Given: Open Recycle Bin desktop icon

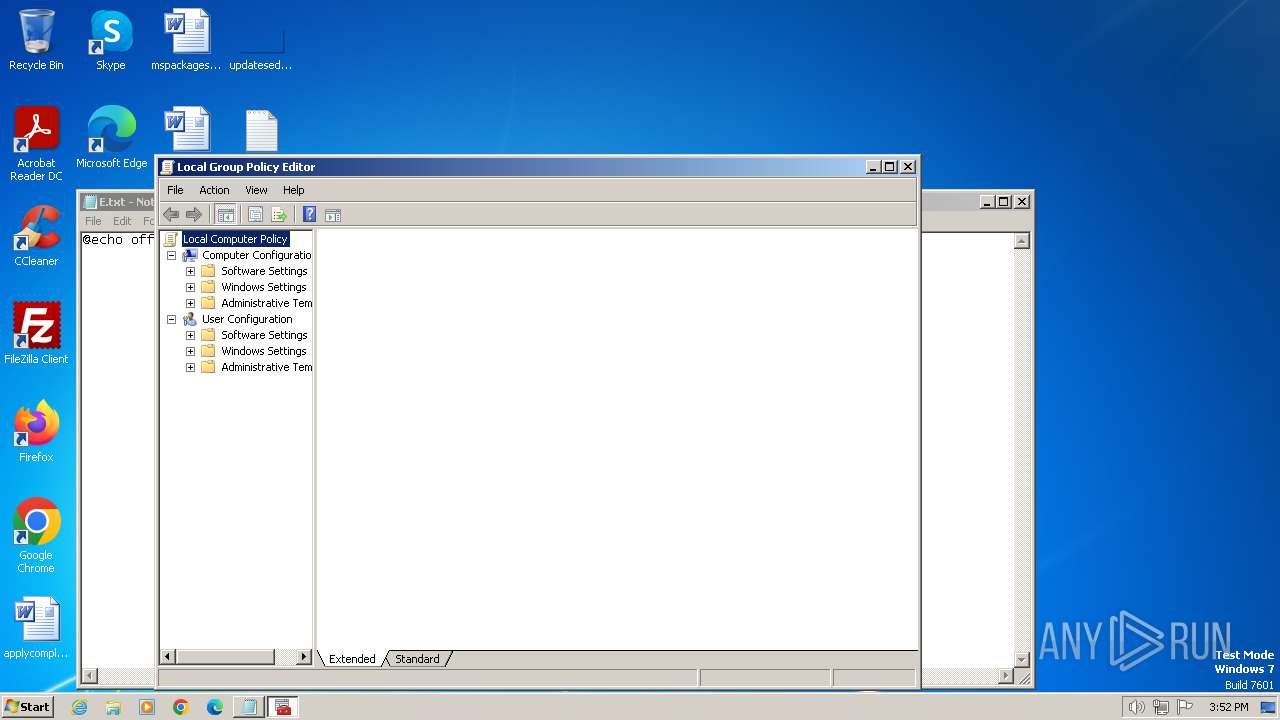Looking at the screenshot, I should coord(36,40).
